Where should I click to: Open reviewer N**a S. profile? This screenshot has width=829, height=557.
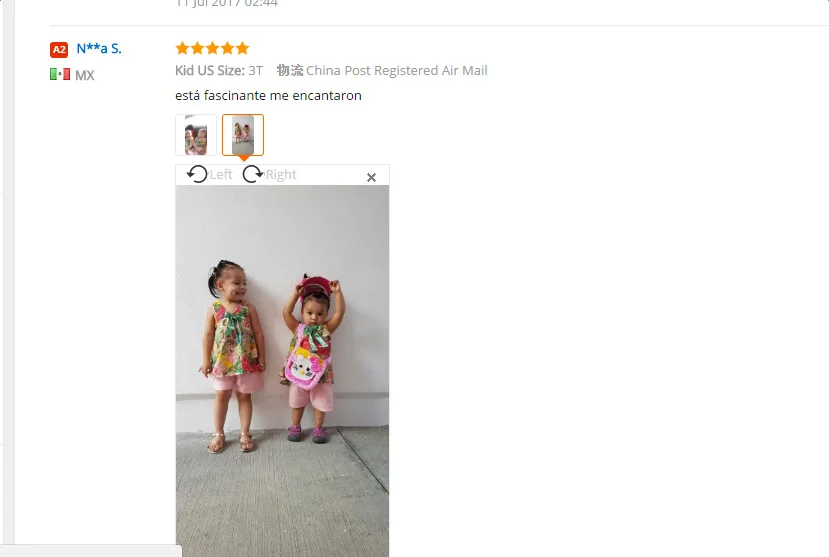pos(99,49)
